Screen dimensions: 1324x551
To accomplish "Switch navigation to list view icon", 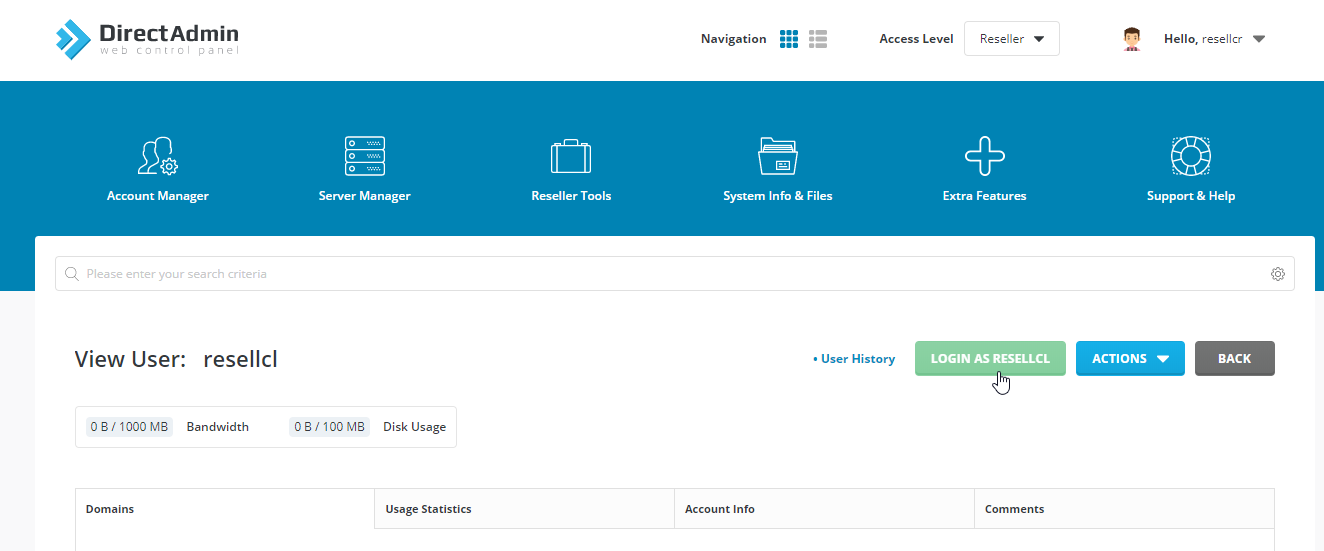I will 818,39.
